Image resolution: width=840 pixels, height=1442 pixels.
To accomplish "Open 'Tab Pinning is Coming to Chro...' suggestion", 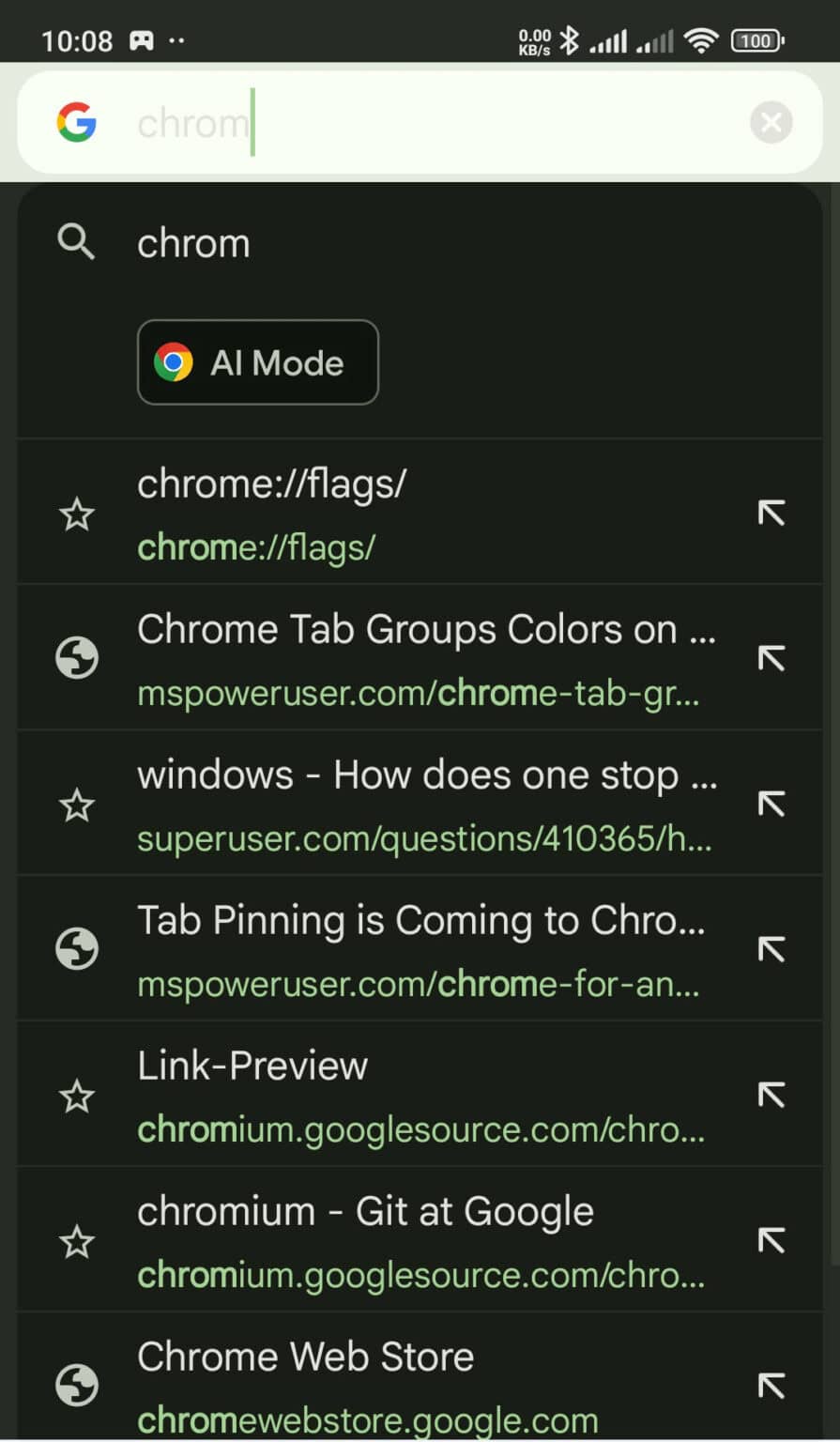I will point(420,949).
